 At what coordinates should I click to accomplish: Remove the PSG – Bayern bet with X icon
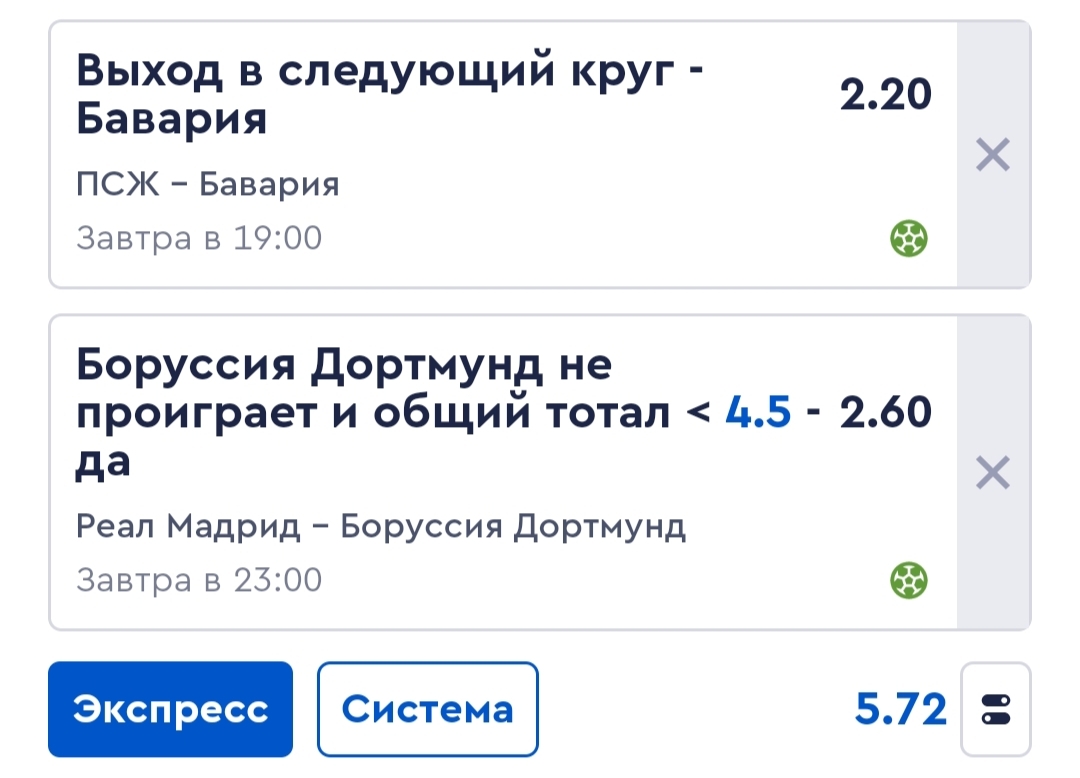coord(993,154)
